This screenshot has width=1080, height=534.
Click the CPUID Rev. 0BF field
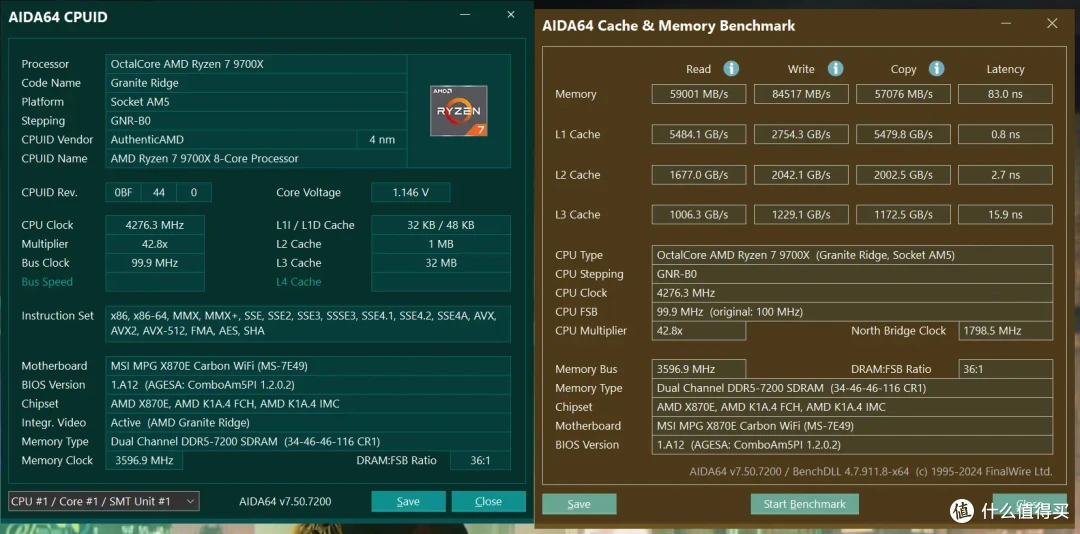coord(123,192)
